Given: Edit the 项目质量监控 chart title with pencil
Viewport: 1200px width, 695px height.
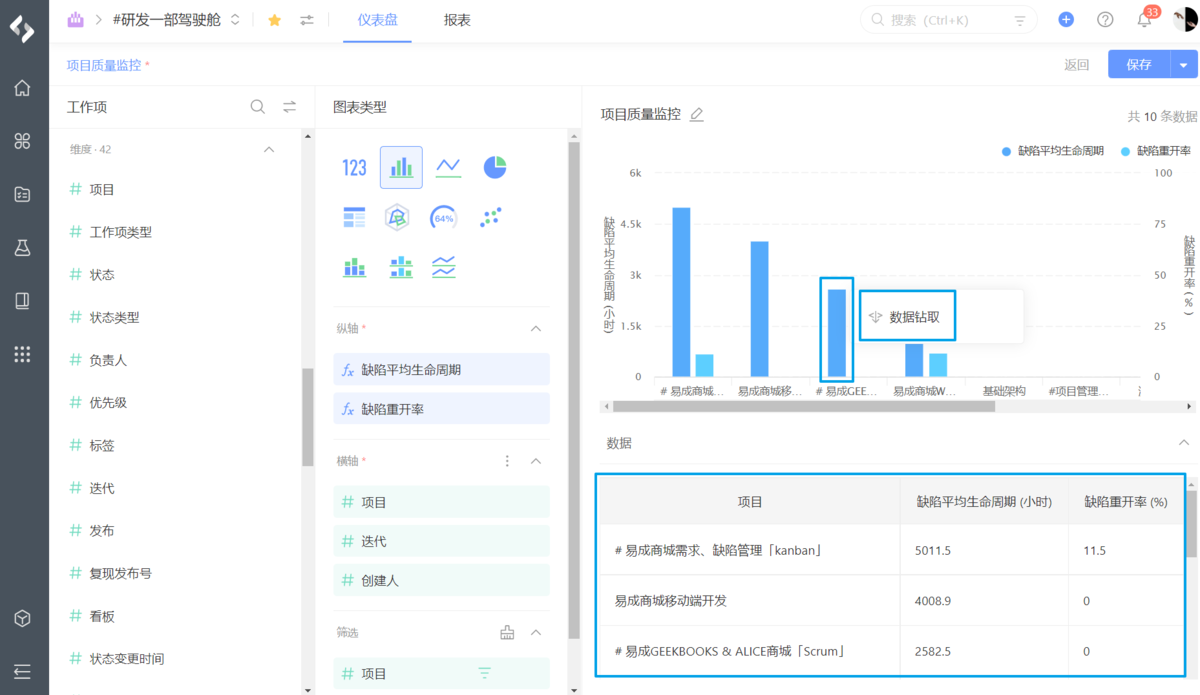Looking at the screenshot, I should tap(697, 114).
